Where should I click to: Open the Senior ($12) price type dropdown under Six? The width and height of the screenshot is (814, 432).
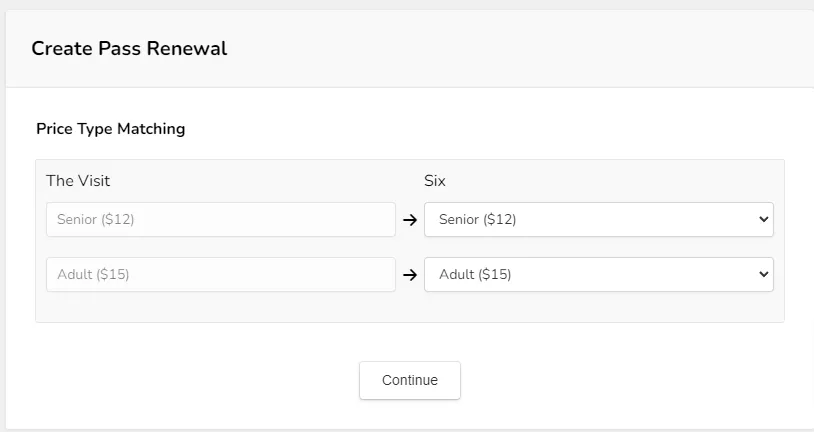point(599,220)
